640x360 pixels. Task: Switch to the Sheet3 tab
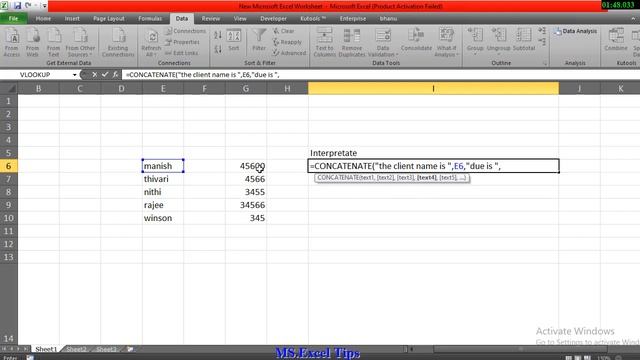pos(107,349)
